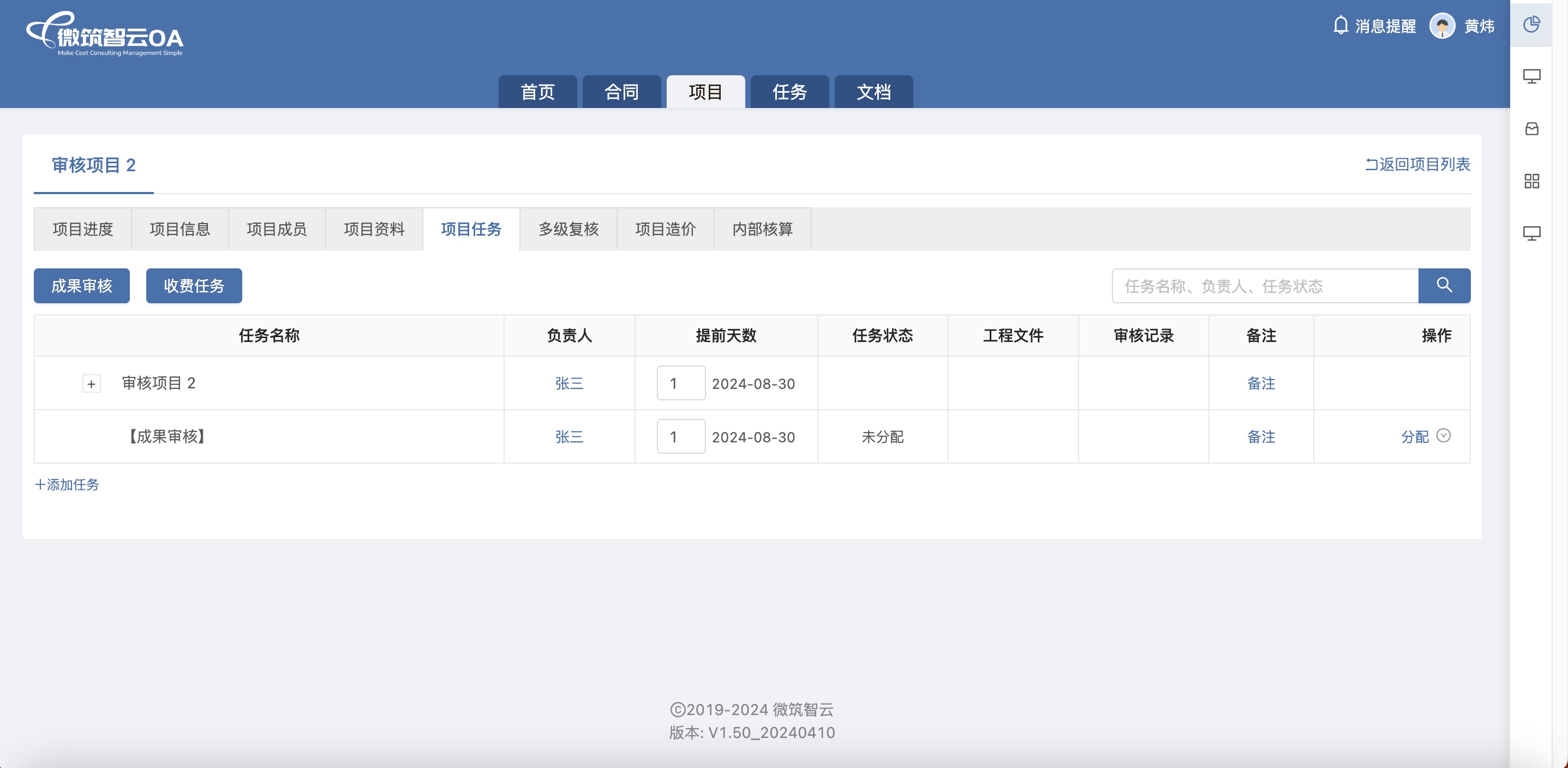Click 分配 in the 成果审核 row
Image resolution: width=1568 pixels, height=768 pixels.
[x=1414, y=437]
